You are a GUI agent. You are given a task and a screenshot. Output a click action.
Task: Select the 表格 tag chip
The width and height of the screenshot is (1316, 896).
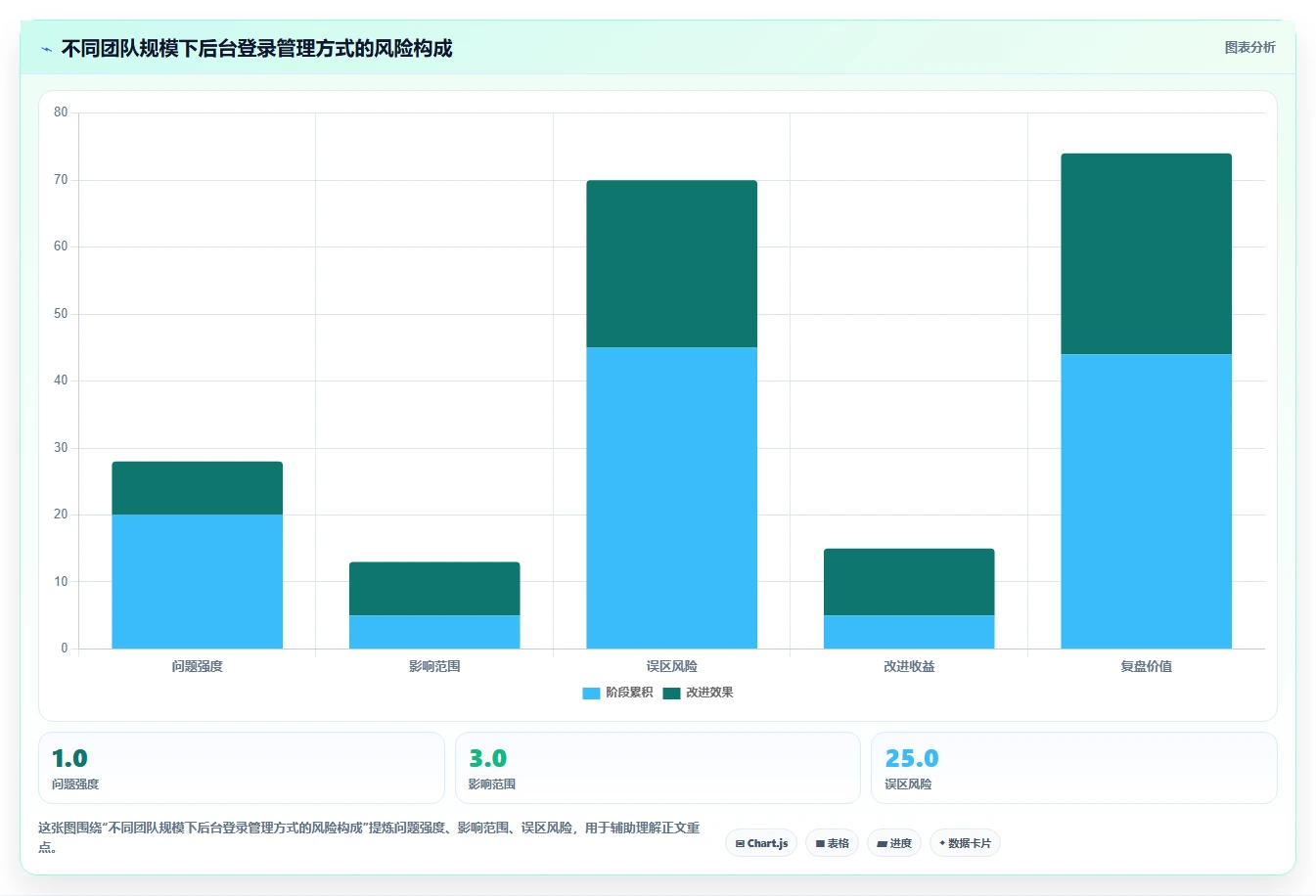point(832,843)
